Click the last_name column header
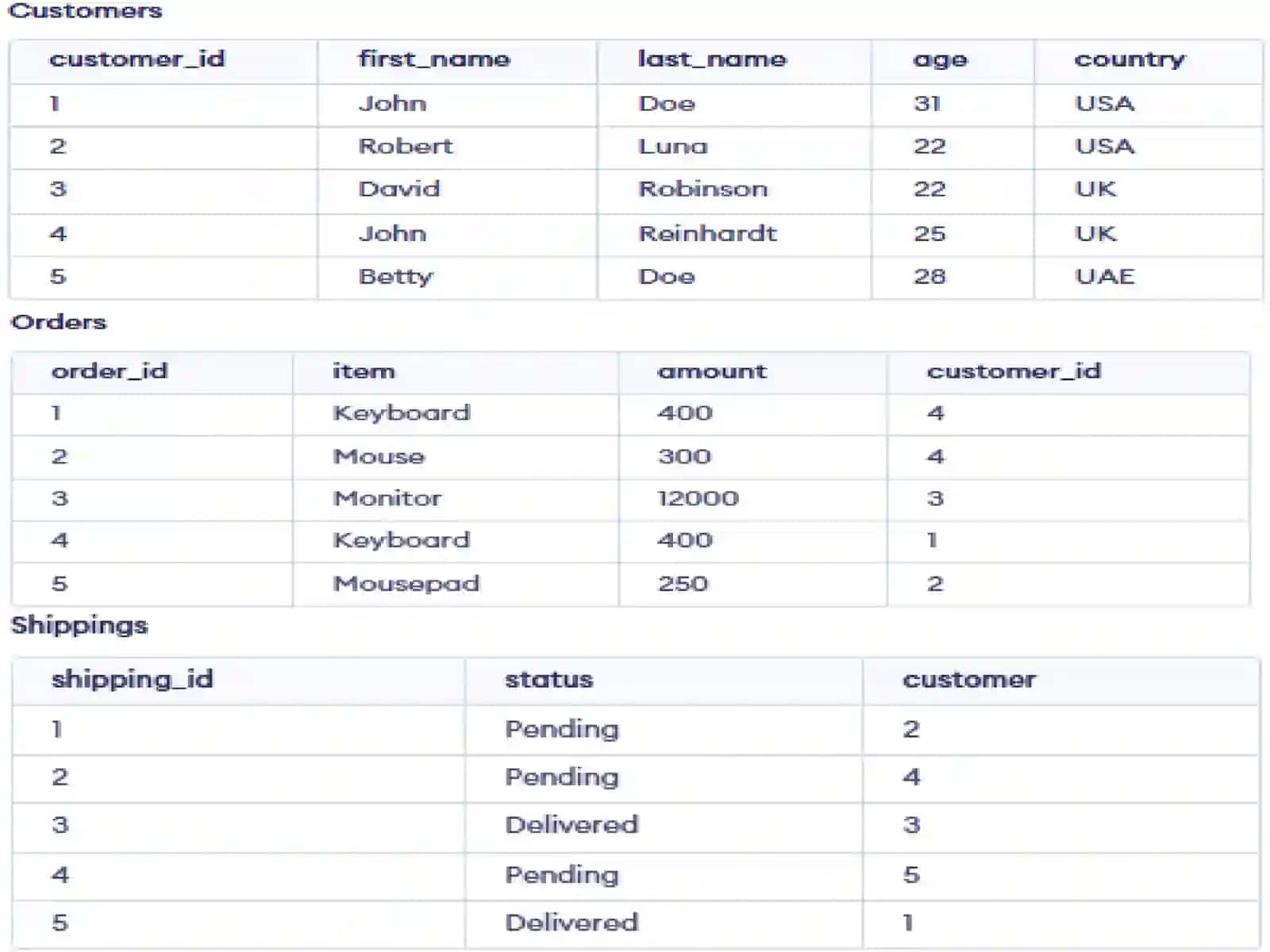This screenshot has width=1270, height=952. pyautogui.click(x=712, y=59)
